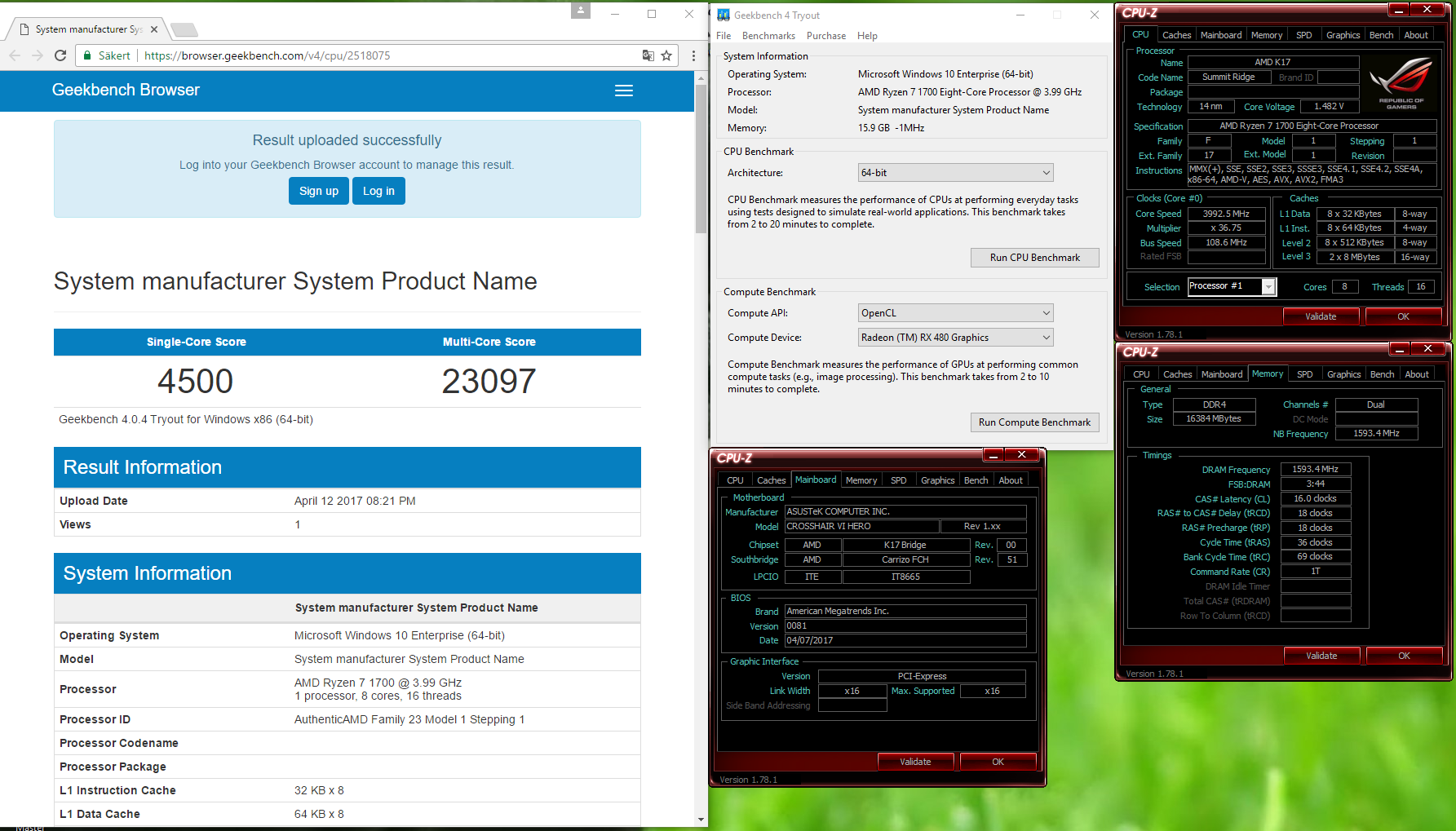This screenshot has width=1456, height=831.
Task: Click scrollbar down arrow in Chrome
Action: click(x=701, y=819)
